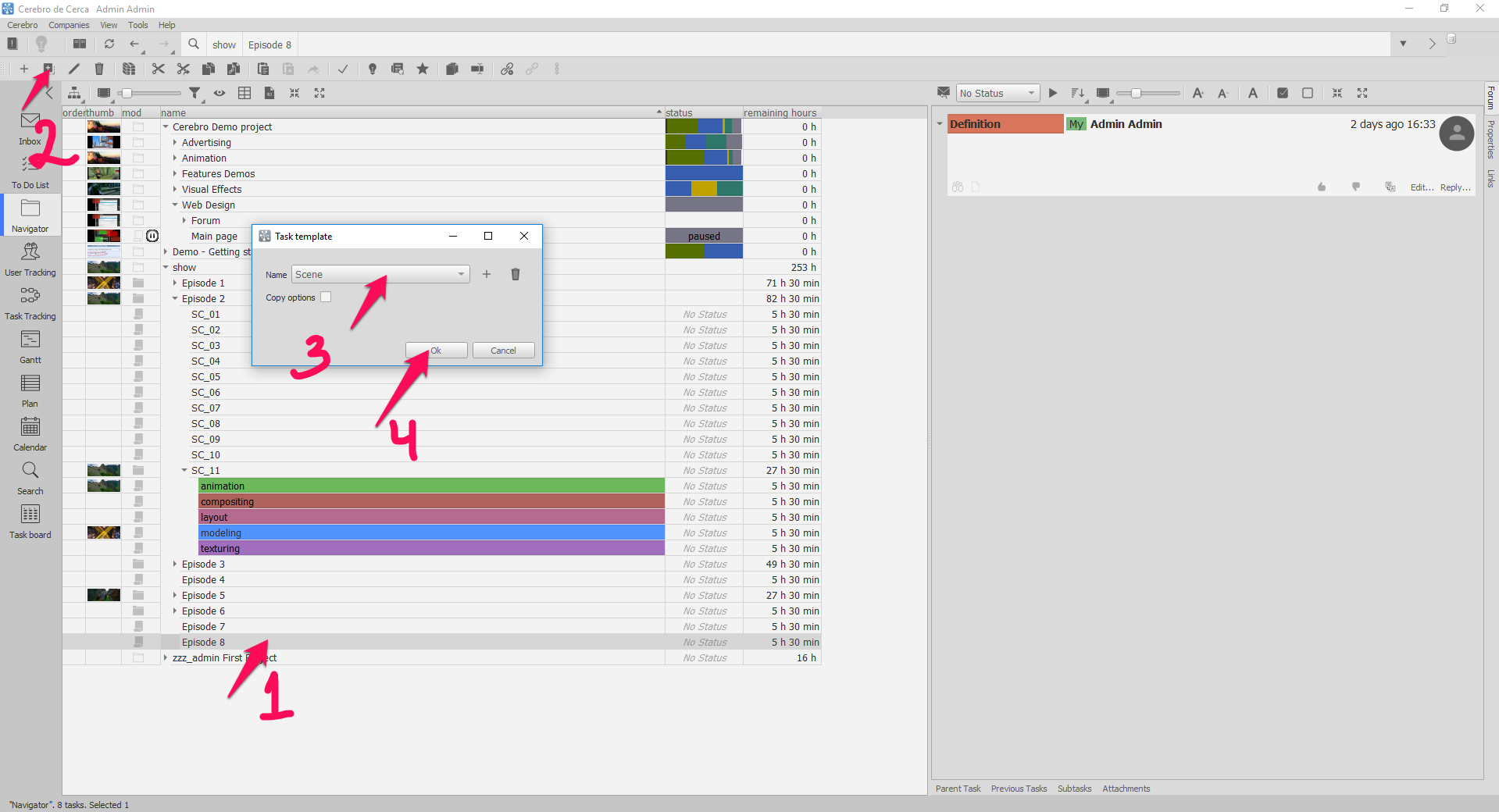1499x812 pixels.
Task: Click Ok in Task template dialog
Action: point(436,351)
